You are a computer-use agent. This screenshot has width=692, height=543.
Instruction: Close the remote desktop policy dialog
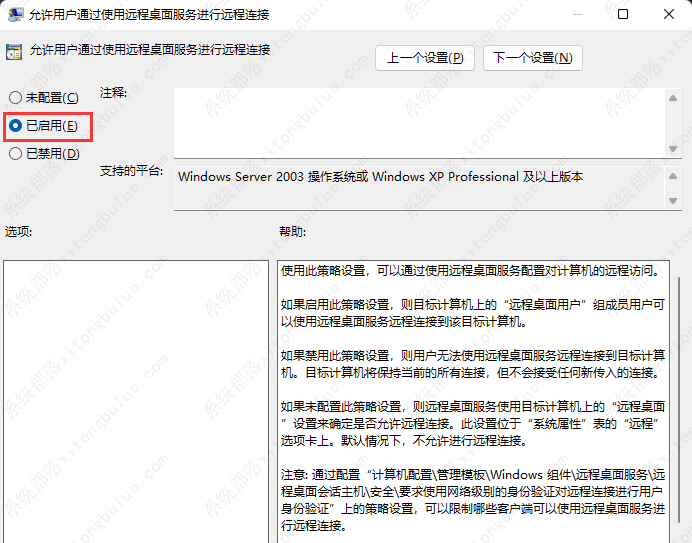669,15
